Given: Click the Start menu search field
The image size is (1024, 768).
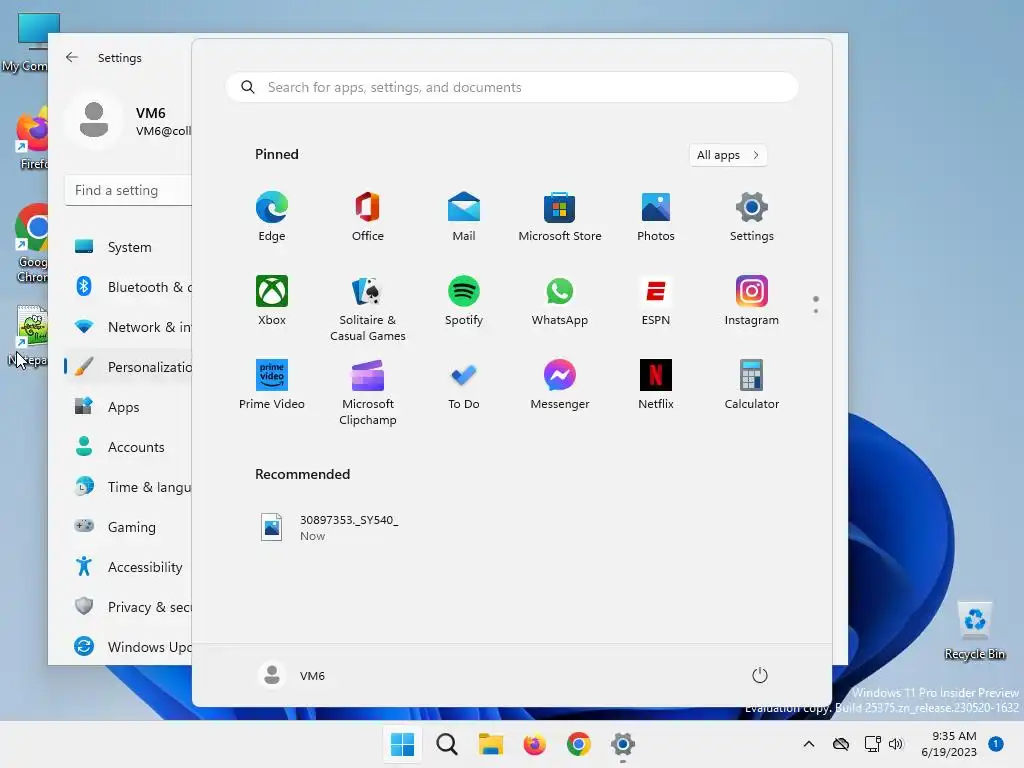Looking at the screenshot, I should [x=512, y=88].
